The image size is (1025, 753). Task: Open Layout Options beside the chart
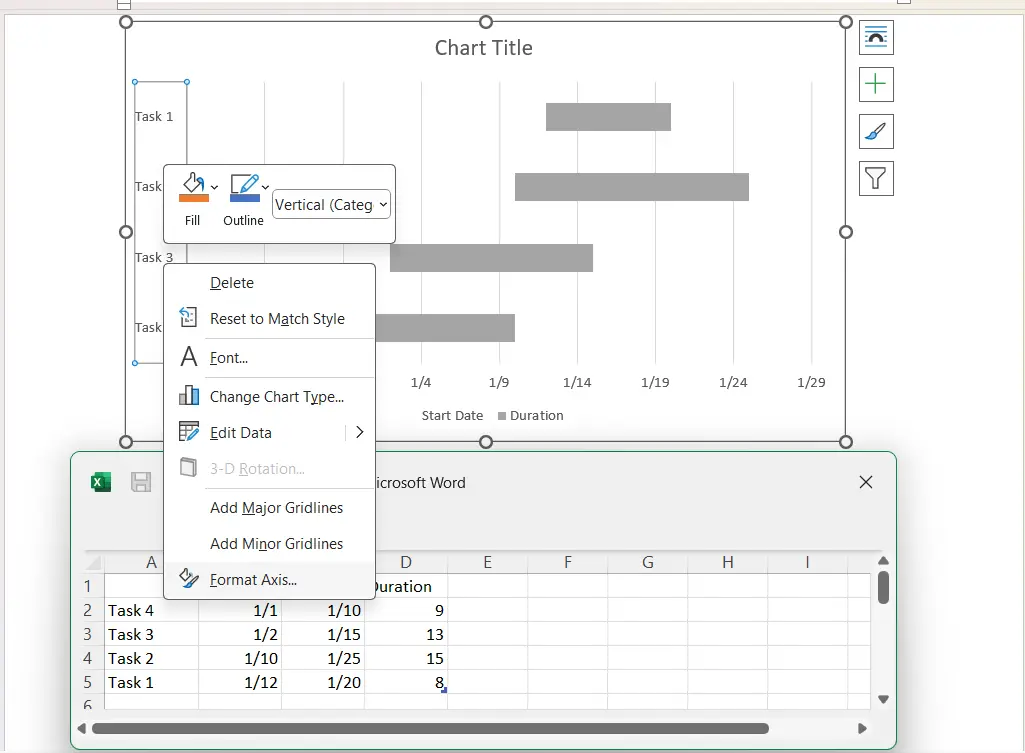point(876,38)
